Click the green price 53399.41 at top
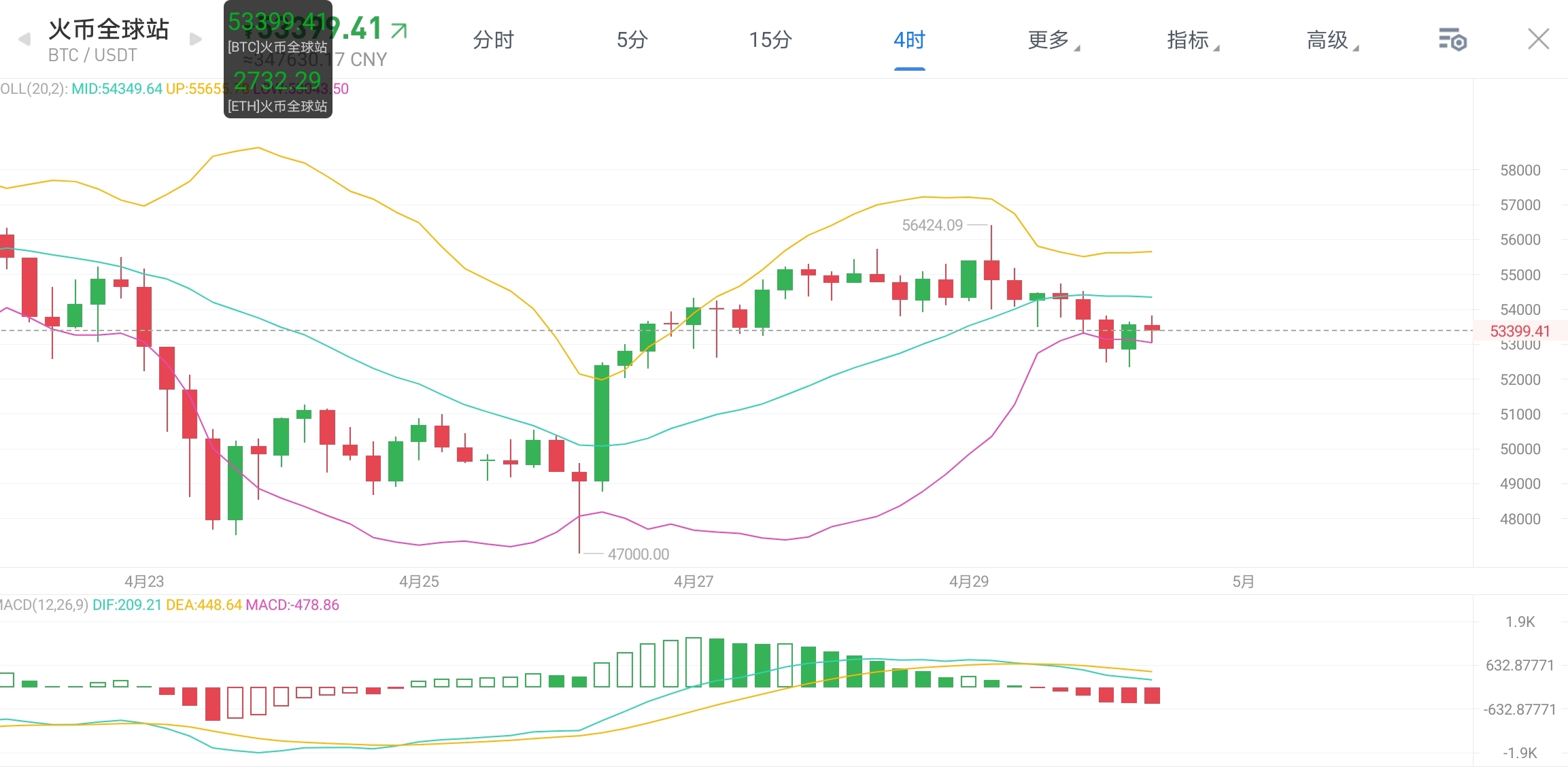Image resolution: width=1568 pixels, height=767 pixels. coord(316,29)
